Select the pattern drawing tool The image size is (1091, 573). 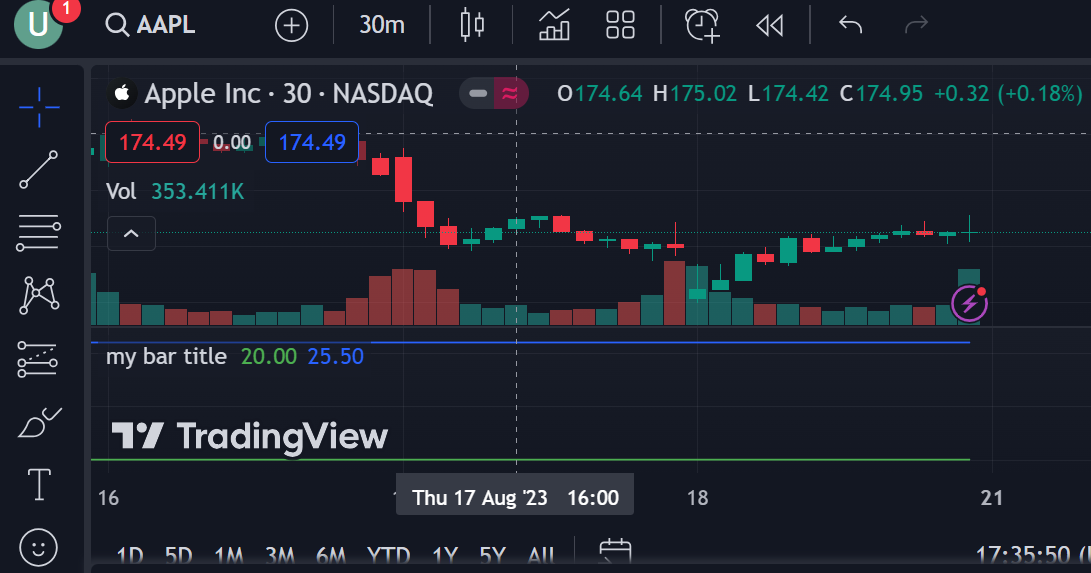coord(38,295)
